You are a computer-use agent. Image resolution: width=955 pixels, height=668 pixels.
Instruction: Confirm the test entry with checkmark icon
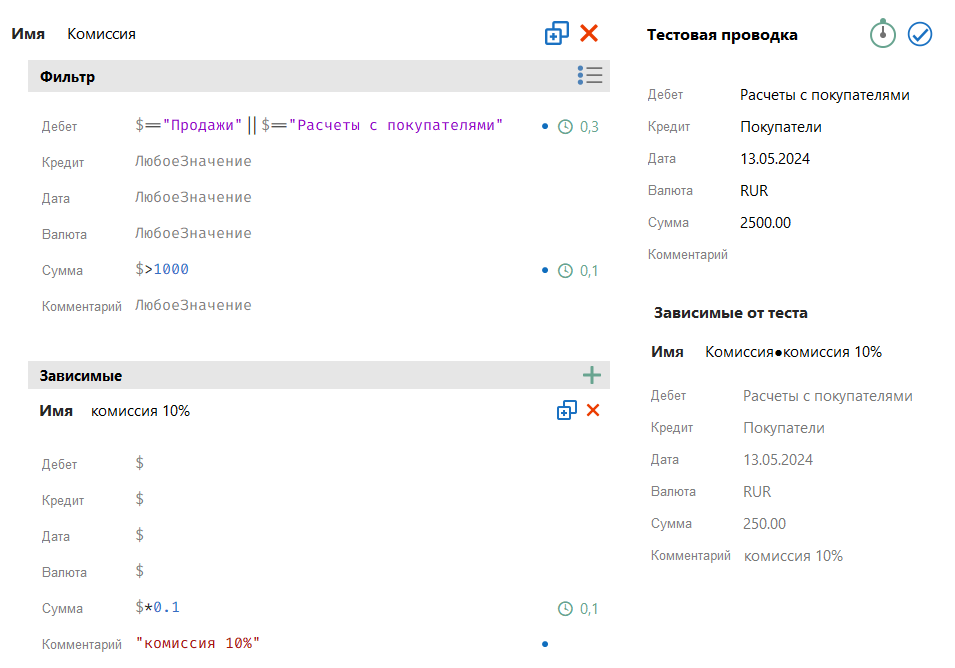pos(920,35)
